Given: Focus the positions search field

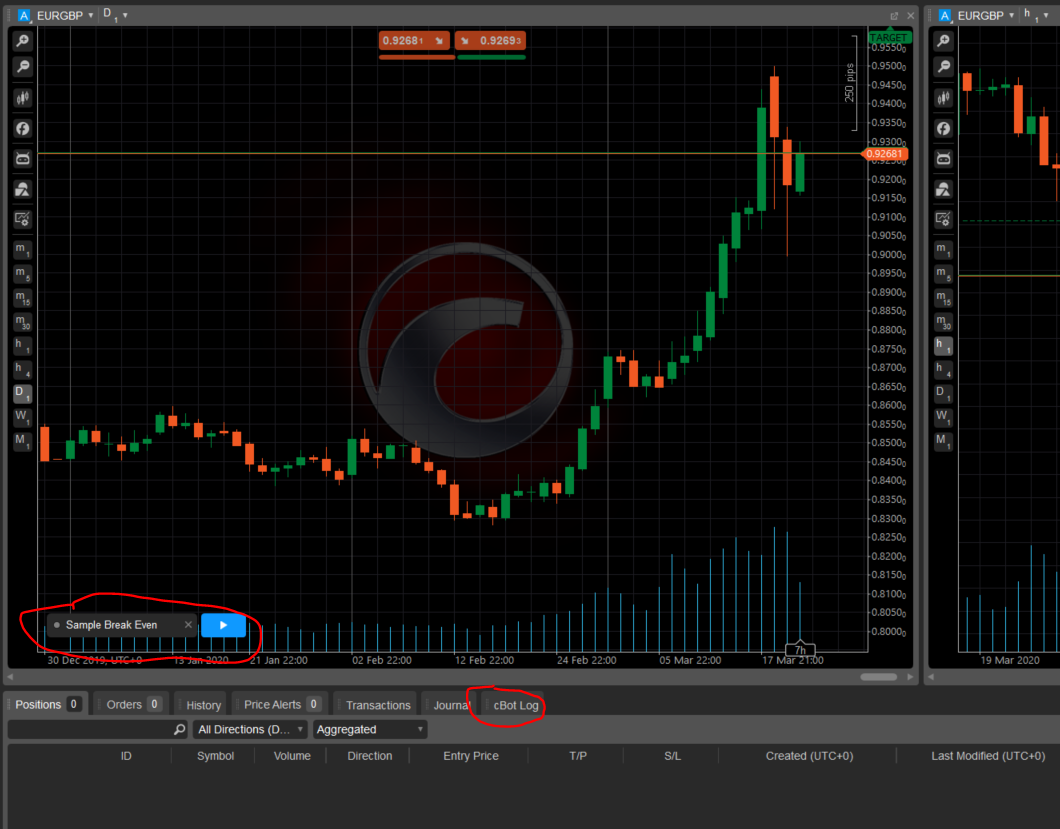Looking at the screenshot, I should (x=97, y=730).
